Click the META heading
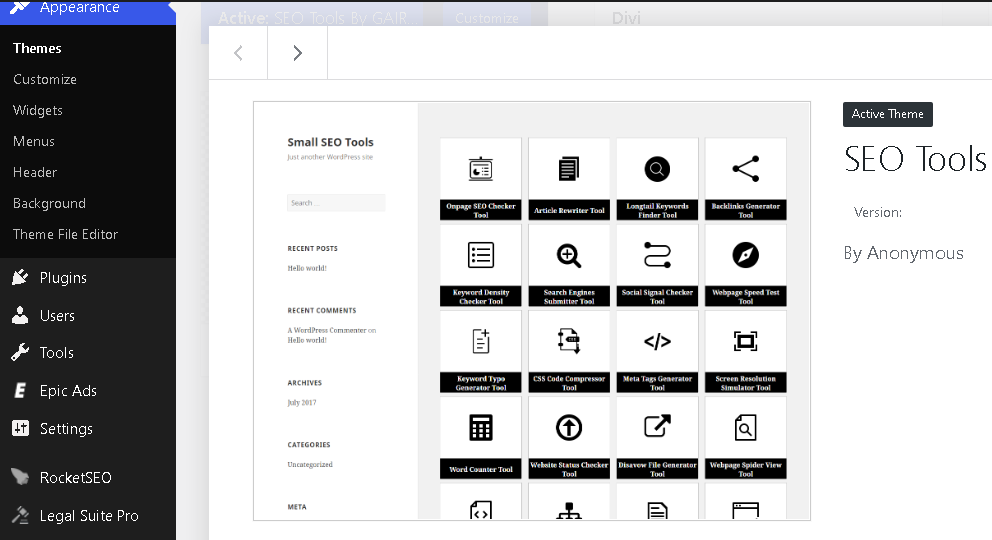Image resolution: width=992 pixels, height=540 pixels. [297, 506]
